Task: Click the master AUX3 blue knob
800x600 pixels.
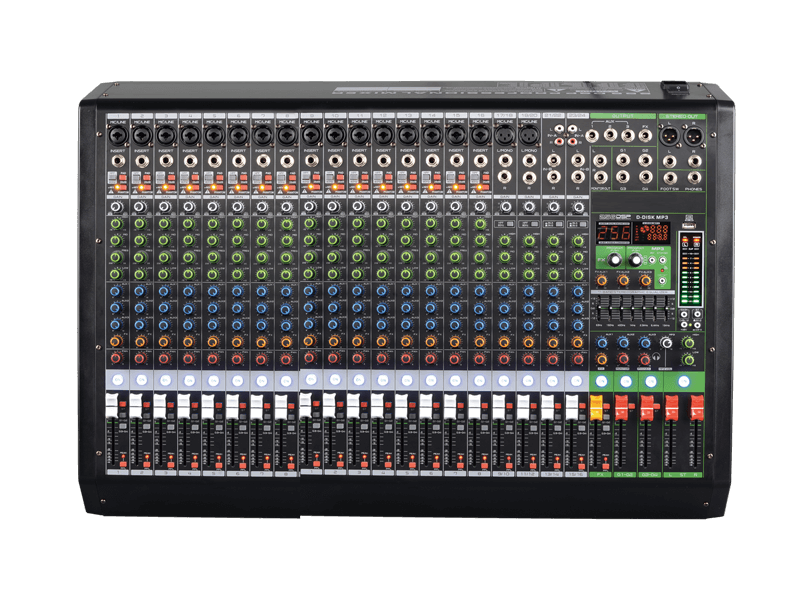Action: pos(645,343)
